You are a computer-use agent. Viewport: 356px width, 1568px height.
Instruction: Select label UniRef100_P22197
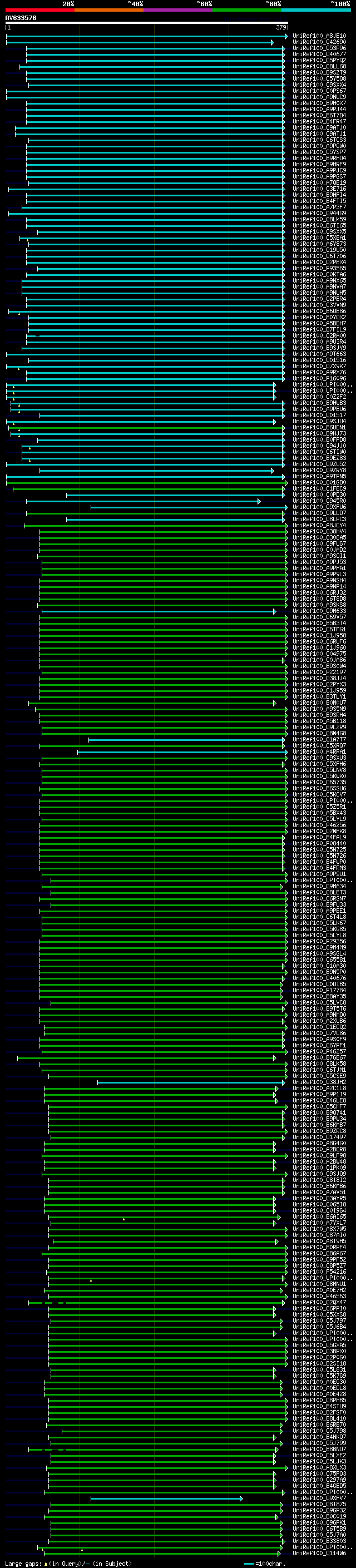319,672
